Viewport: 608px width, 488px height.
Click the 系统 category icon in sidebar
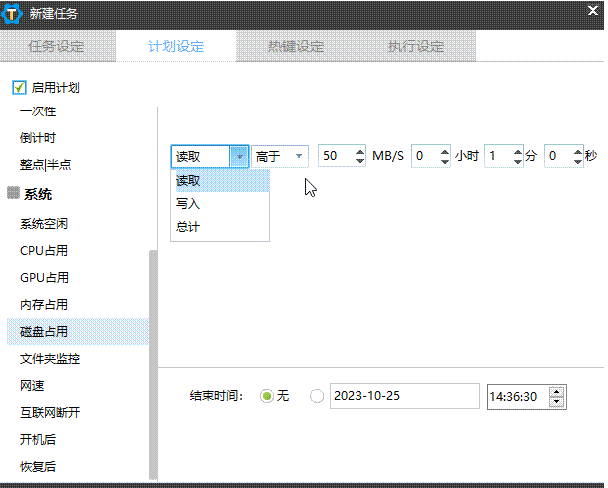coord(13,194)
